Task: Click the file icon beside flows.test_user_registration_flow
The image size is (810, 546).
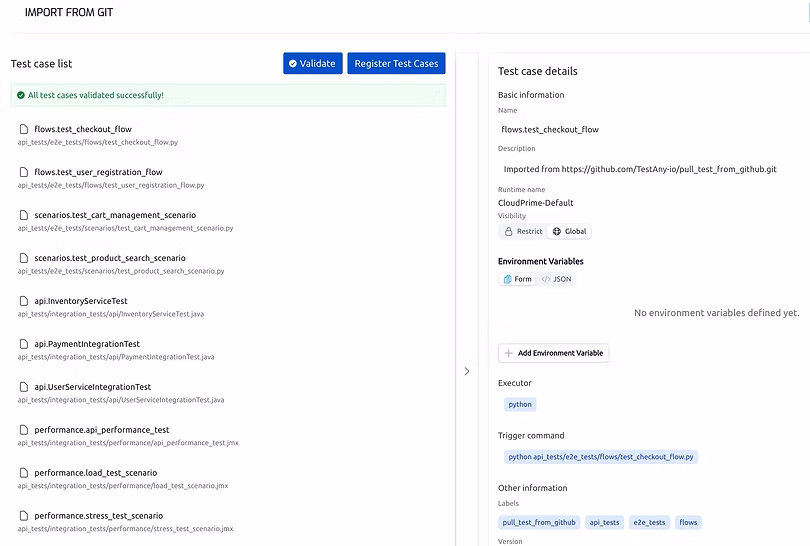Action: click(24, 172)
